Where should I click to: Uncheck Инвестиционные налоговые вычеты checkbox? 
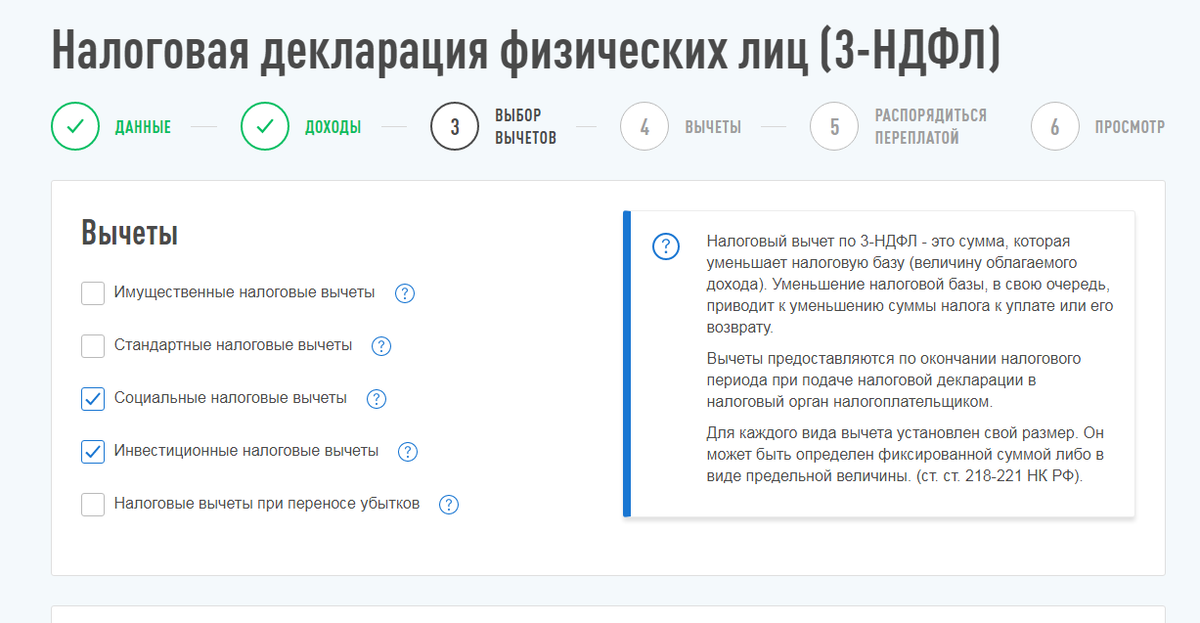tap(93, 452)
